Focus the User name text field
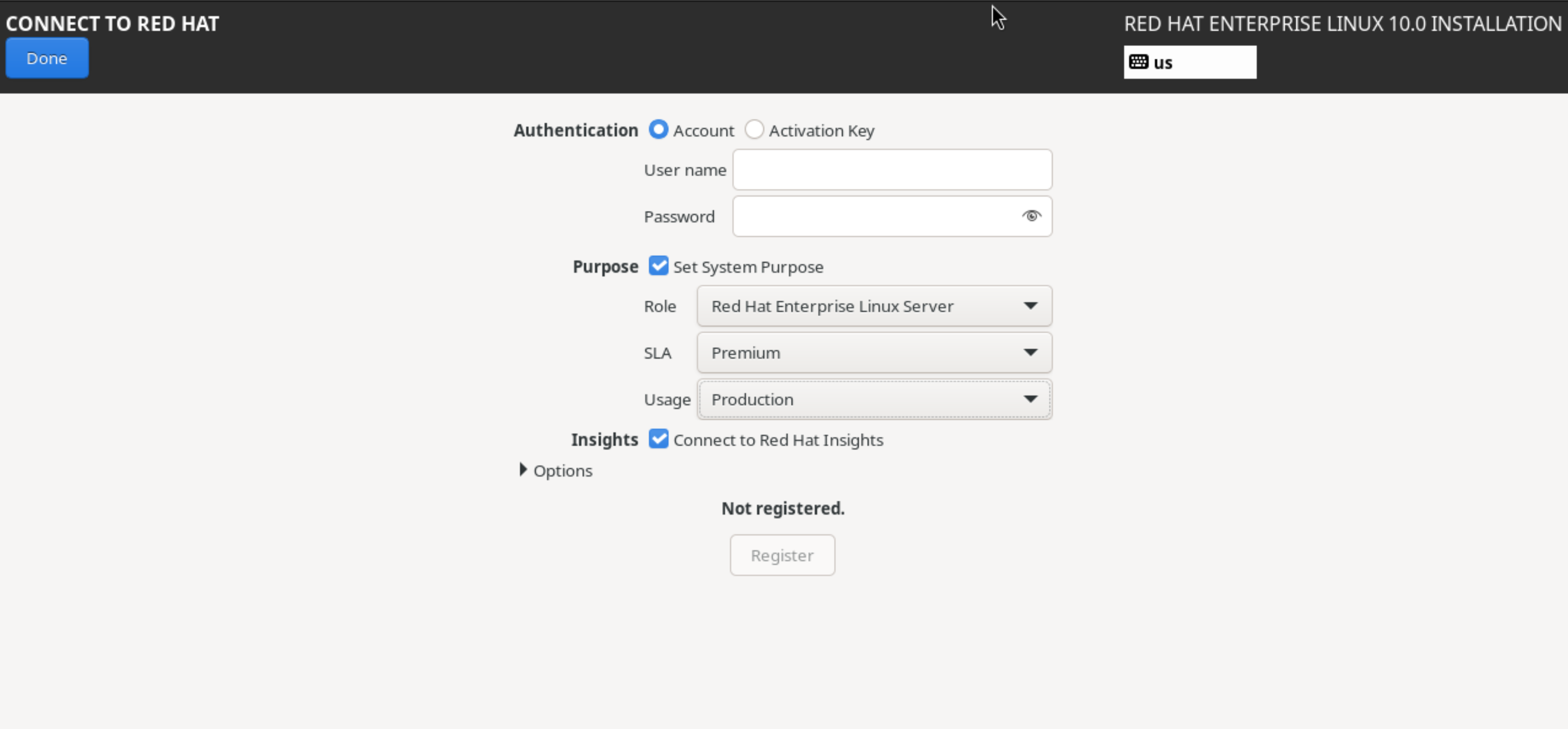The image size is (1568, 729). coord(892,170)
